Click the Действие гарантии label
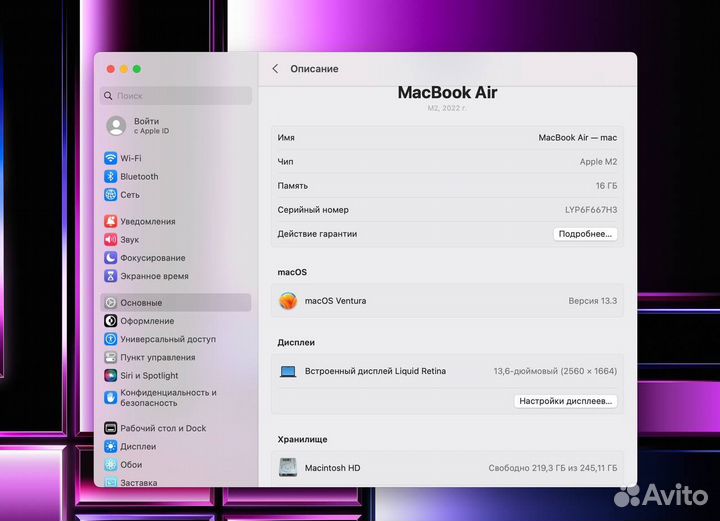The image size is (720, 521). coord(317,234)
